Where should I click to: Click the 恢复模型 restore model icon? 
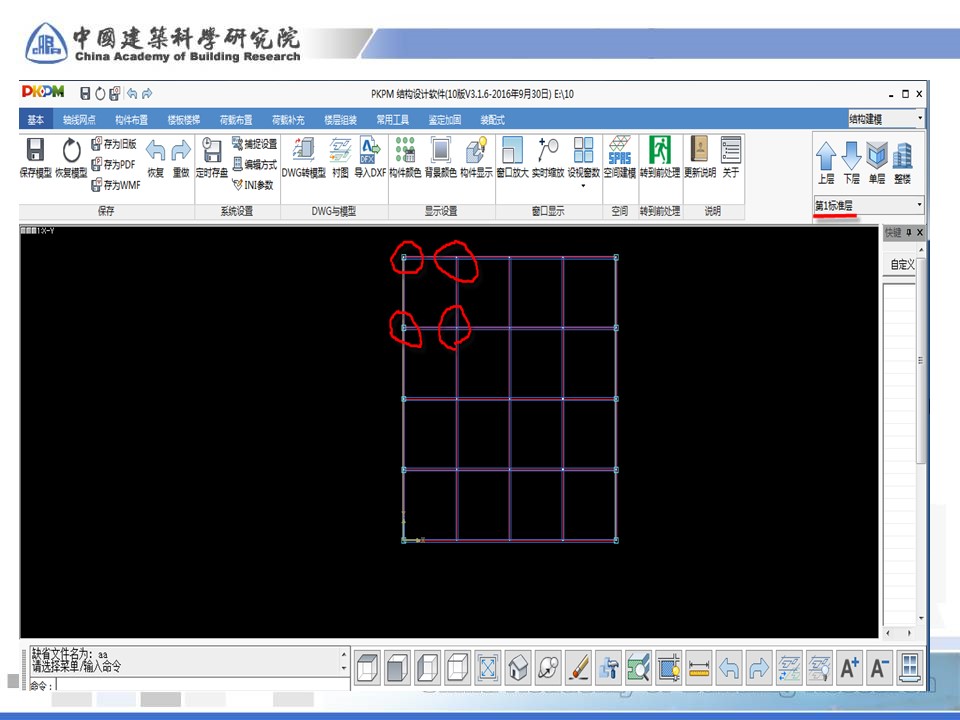pos(71,151)
